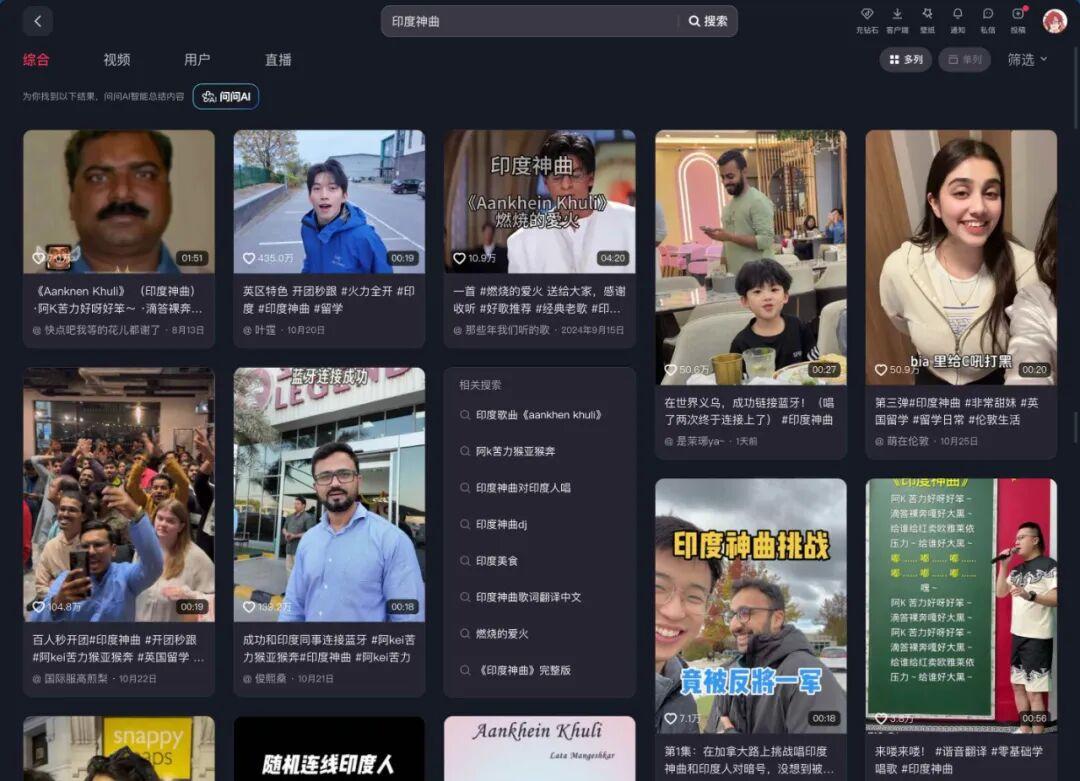The height and width of the screenshot is (781, 1080).
Task: Expand the 筛选 filter dropdown
Action: 1027,60
